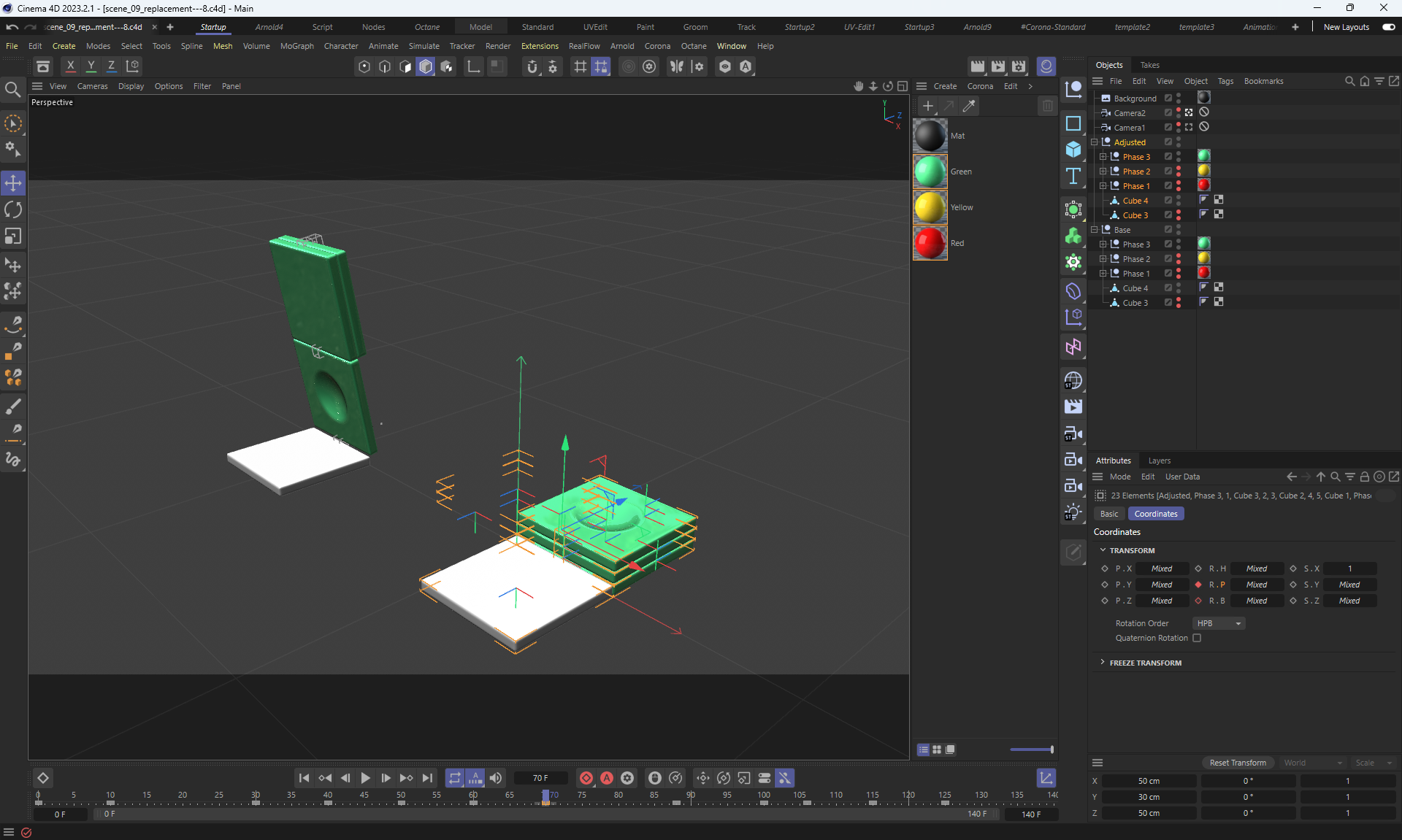Select the Scale tool

(13, 236)
